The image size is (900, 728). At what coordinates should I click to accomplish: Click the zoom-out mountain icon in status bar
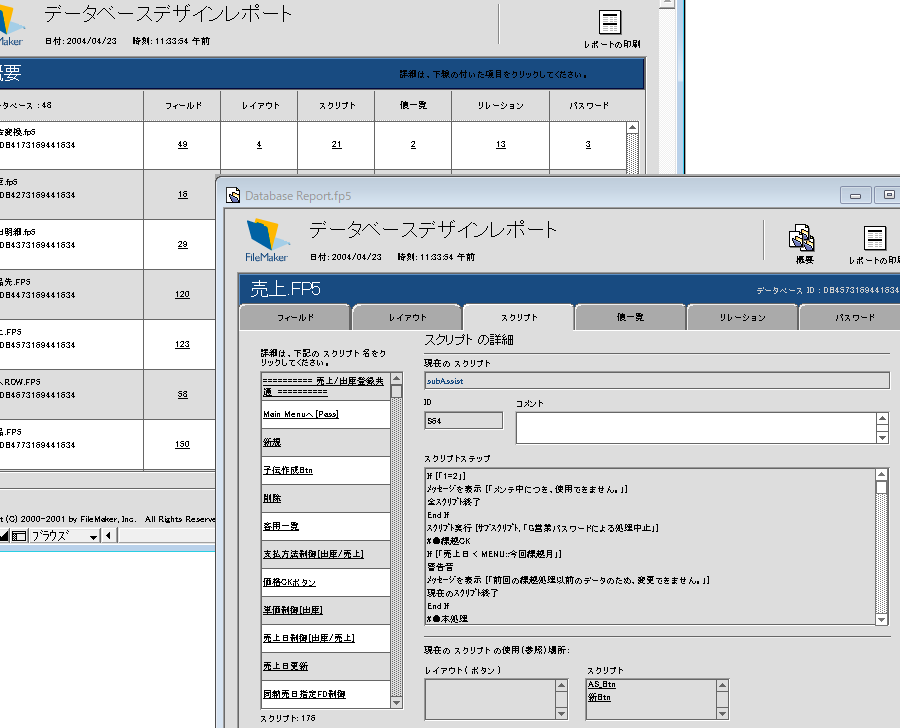pyautogui.click(x=4, y=536)
